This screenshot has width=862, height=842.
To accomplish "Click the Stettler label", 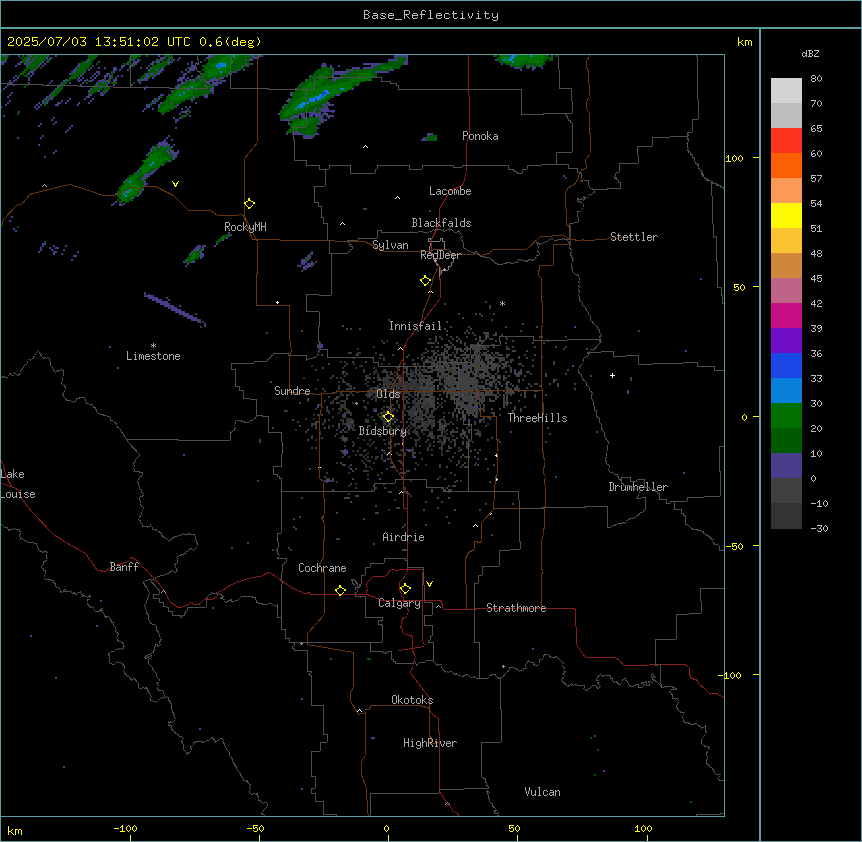I will tap(634, 237).
